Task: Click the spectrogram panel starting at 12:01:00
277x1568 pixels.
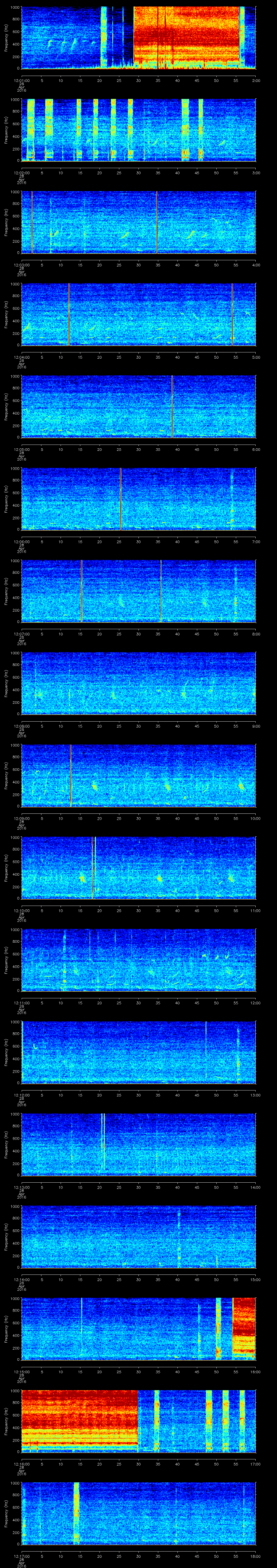Action: [x=139, y=38]
